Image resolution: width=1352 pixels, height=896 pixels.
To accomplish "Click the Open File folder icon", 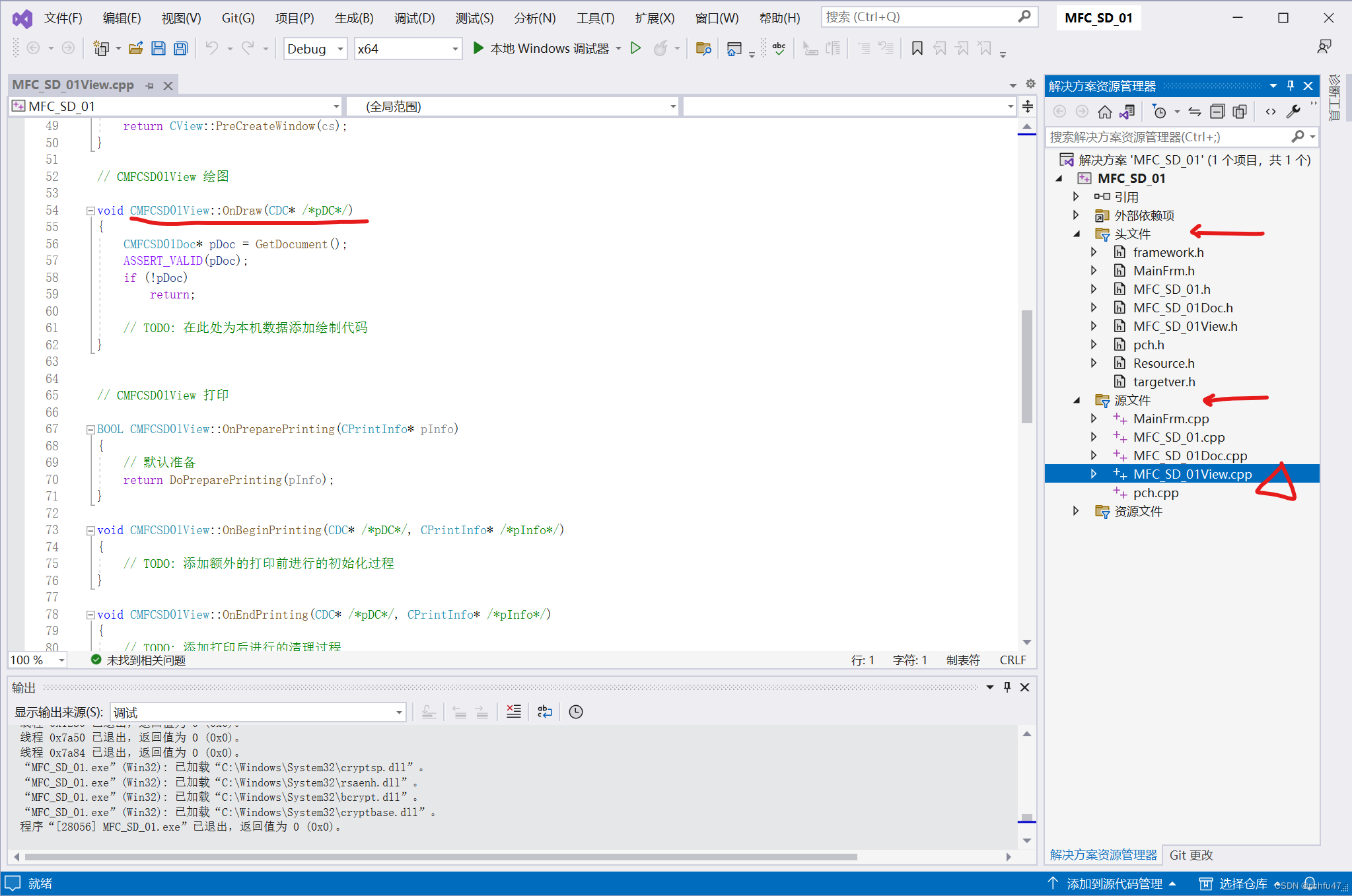I will click(136, 48).
